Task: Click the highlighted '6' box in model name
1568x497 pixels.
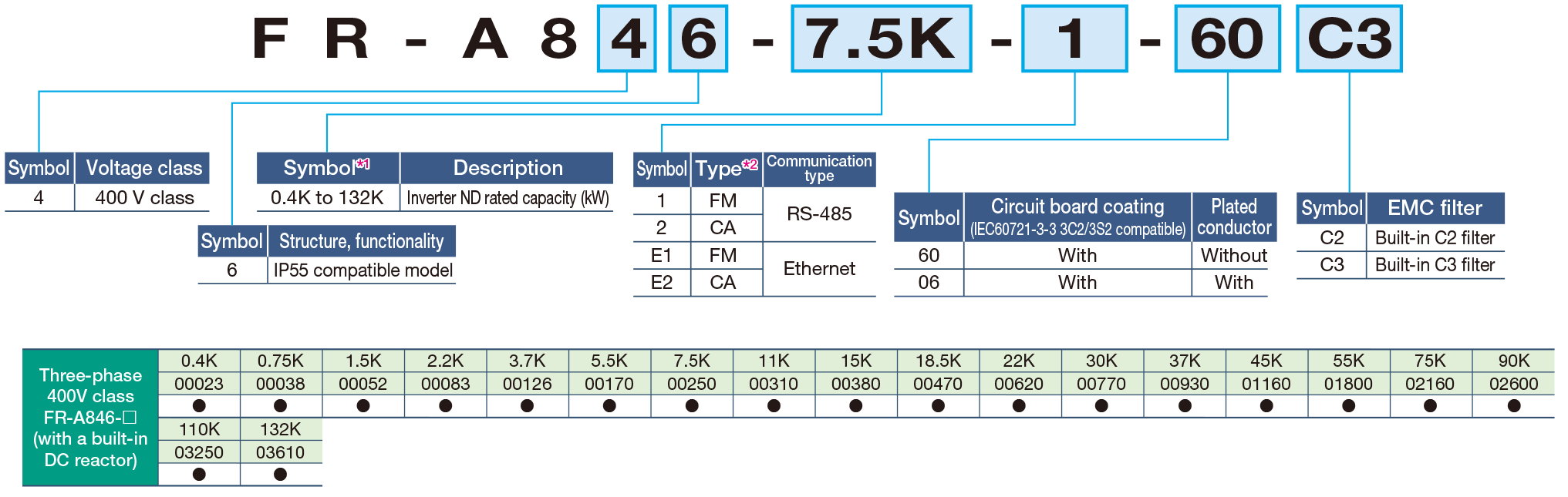Action: click(x=698, y=39)
